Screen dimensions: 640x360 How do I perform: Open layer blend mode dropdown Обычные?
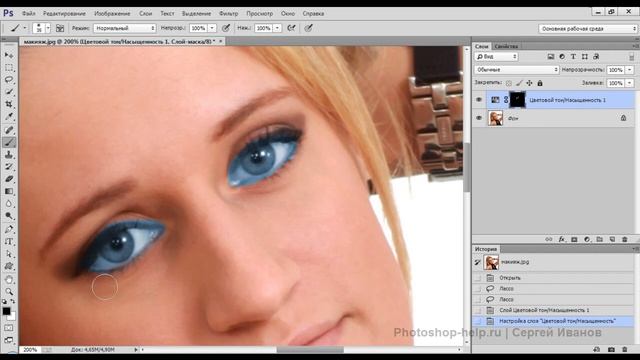(516, 70)
